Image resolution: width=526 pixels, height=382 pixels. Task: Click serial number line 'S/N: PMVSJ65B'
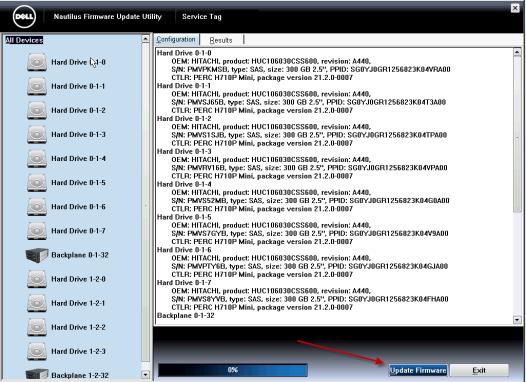tap(309, 102)
